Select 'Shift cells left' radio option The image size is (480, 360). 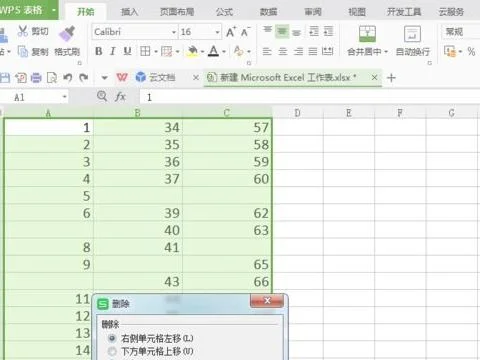(x=112, y=338)
